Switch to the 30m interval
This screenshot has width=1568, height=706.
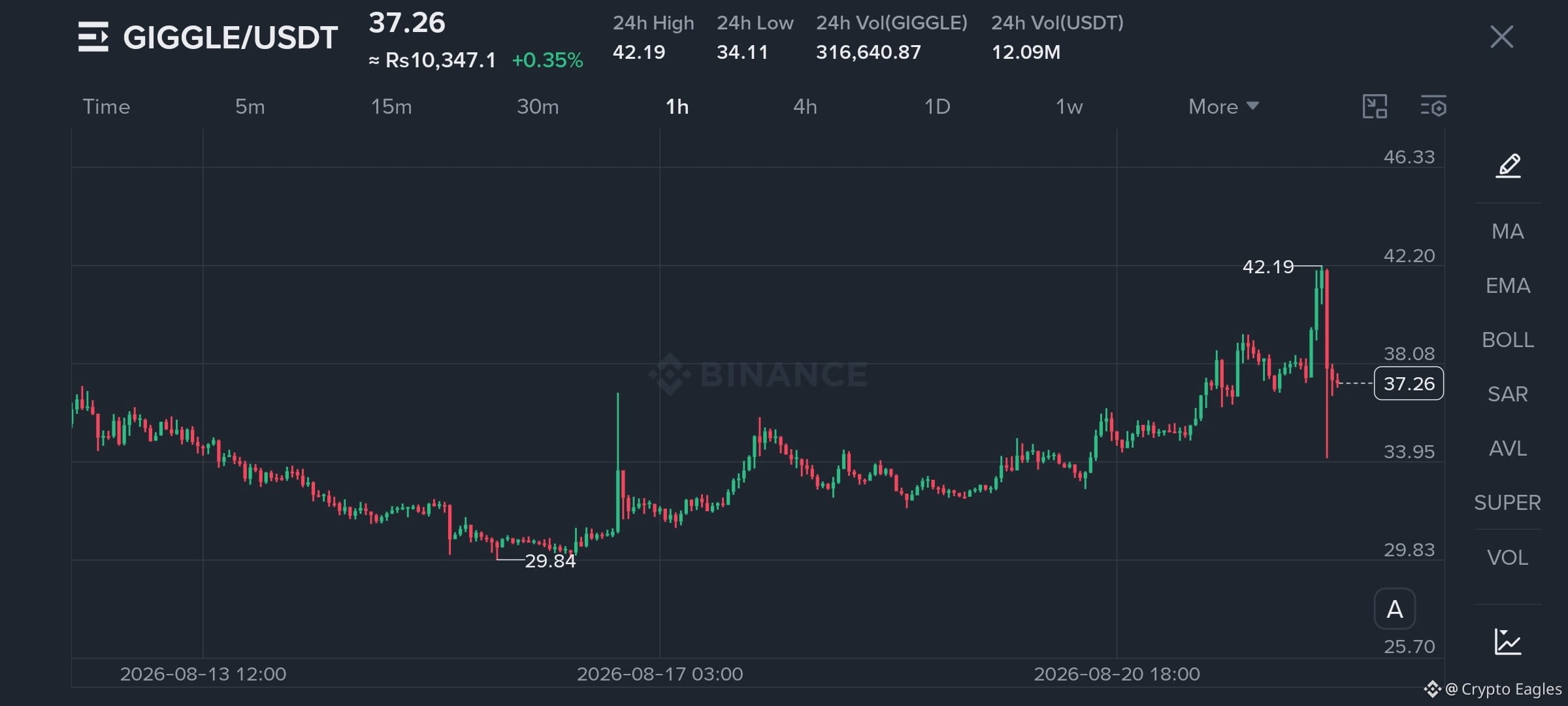coord(538,107)
